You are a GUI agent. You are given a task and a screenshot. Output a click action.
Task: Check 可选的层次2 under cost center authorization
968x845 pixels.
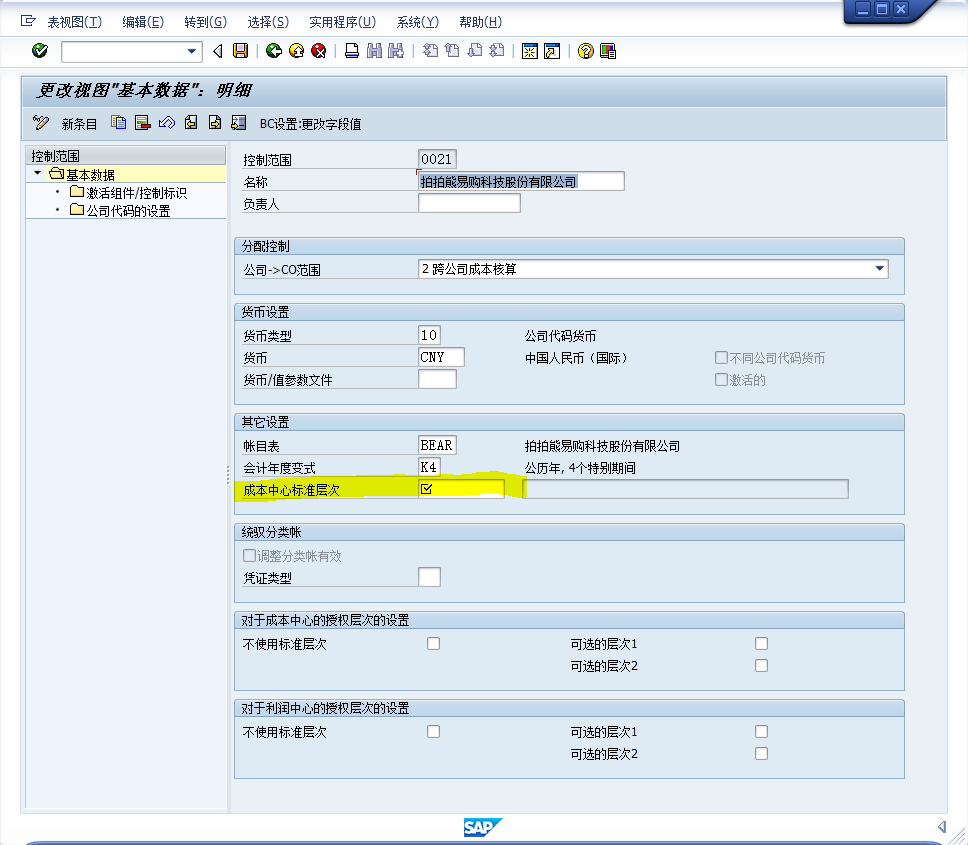[x=761, y=665]
